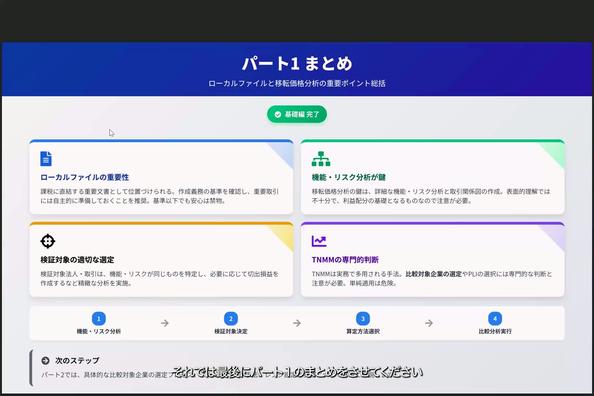Click the bold 比較対象企業の選定 text in TNMM card
The image size is (594, 396).
(x=434, y=274)
